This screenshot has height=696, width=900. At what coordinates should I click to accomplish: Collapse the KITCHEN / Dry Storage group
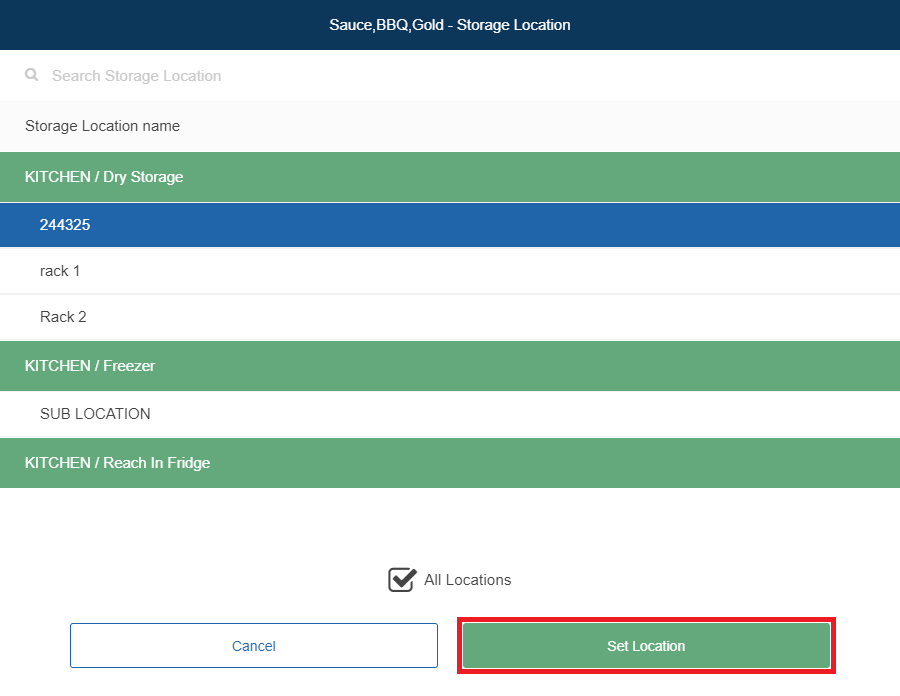click(104, 177)
